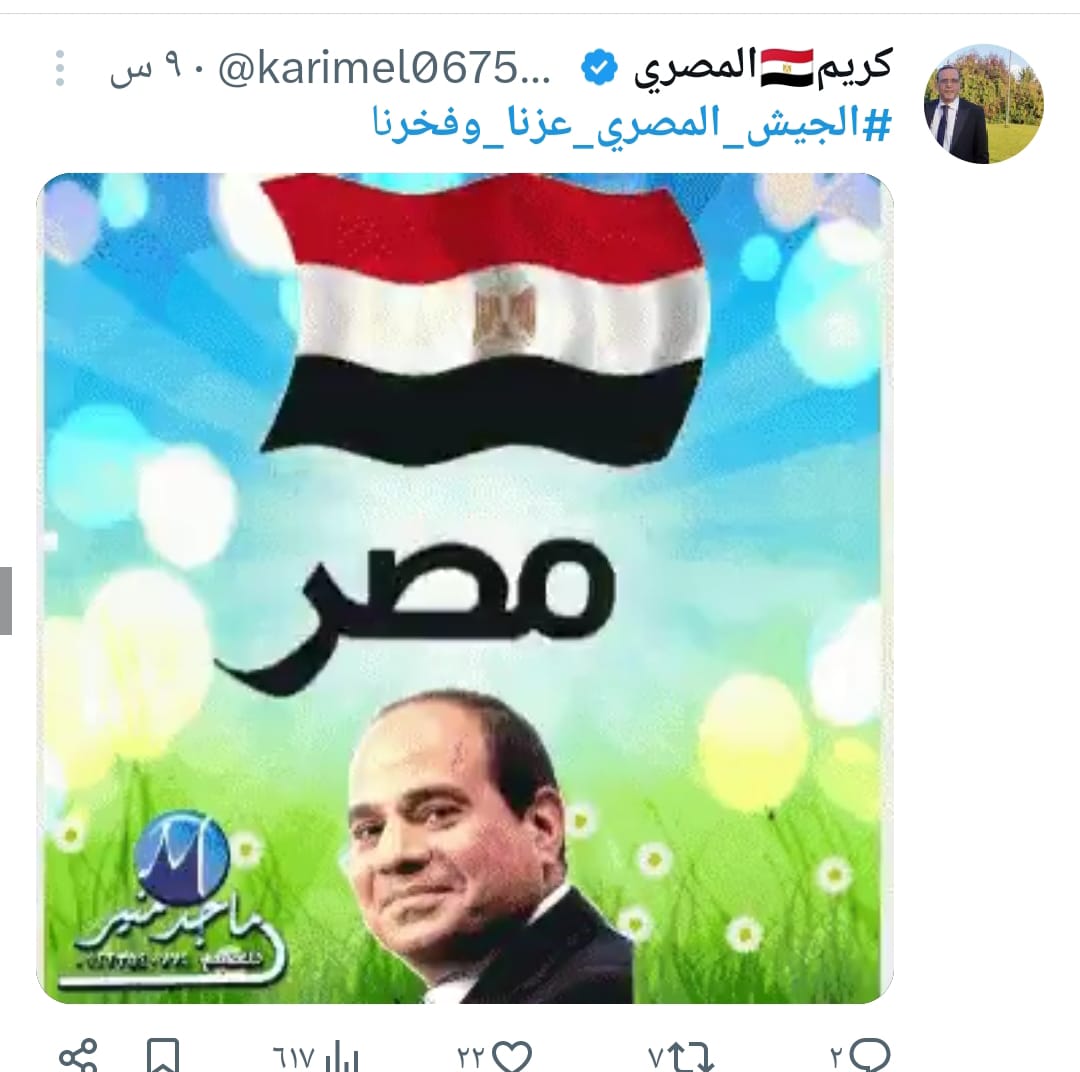Screen dimensions: 1080x1072
Task: Reply via the speech bubble icon
Action: [870, 1056]
